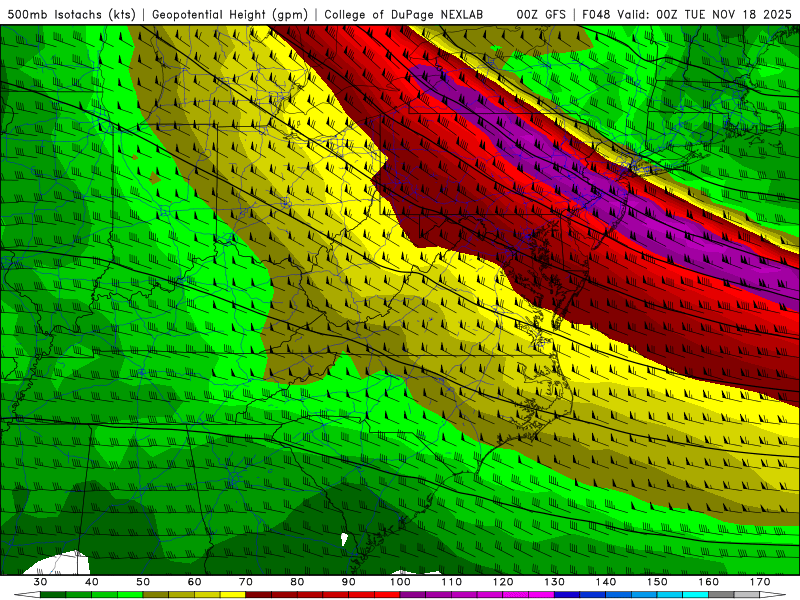Click the '100' label on the color scale
This screenshot has width=800, height=600.
point(401,582)
